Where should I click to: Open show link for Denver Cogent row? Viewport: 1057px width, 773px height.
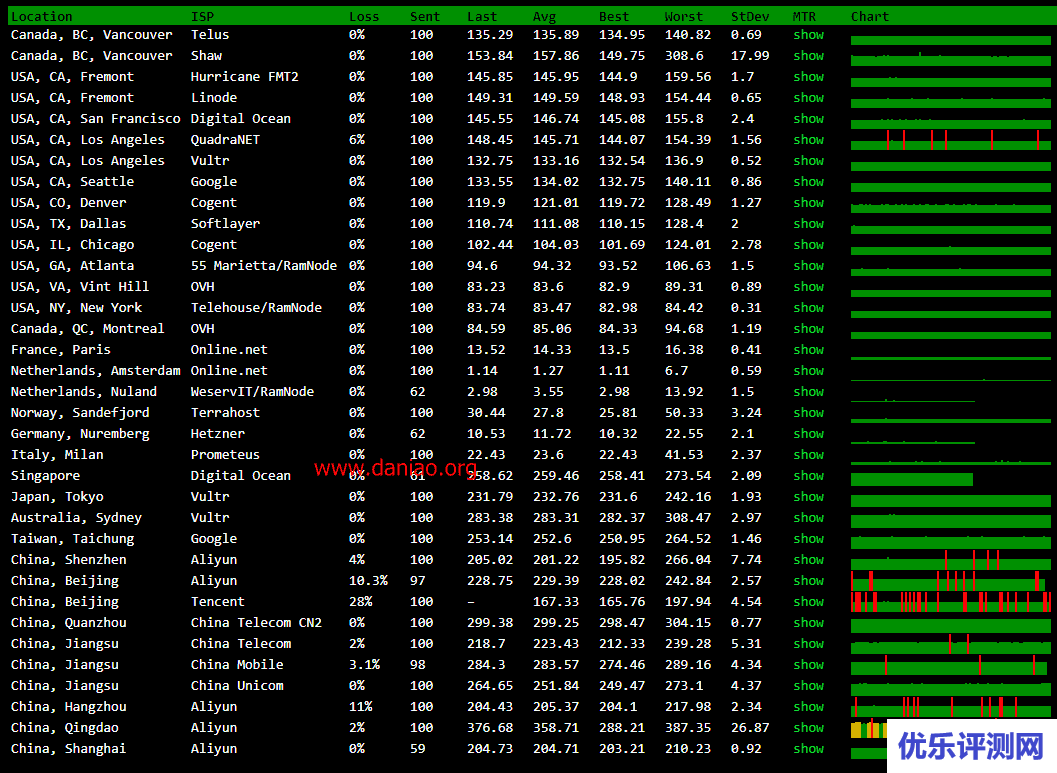(808, 202)
